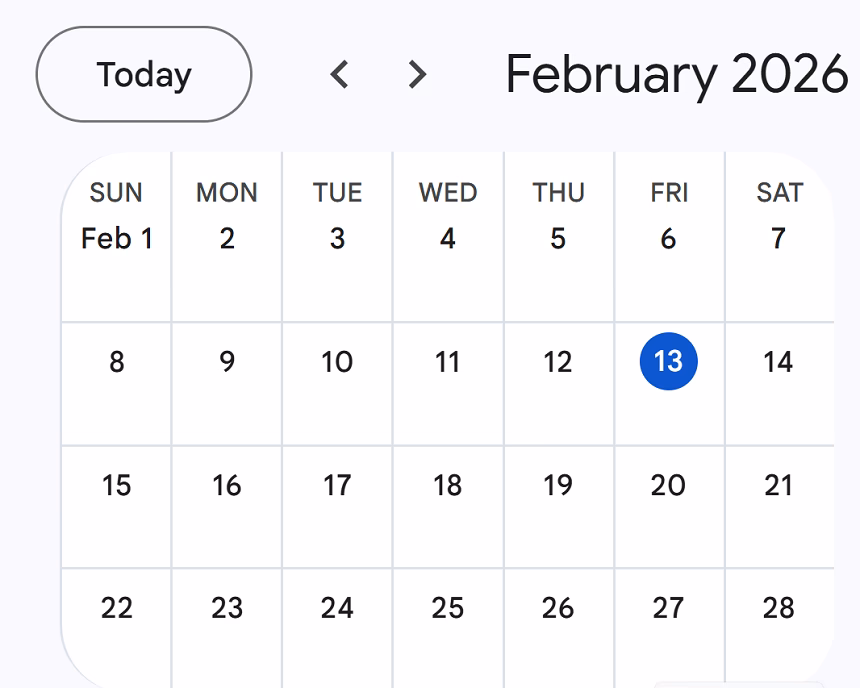This screenshot has height=688, width=860.
Task: Select February 17 on the calendar
Action: point(337,486)
